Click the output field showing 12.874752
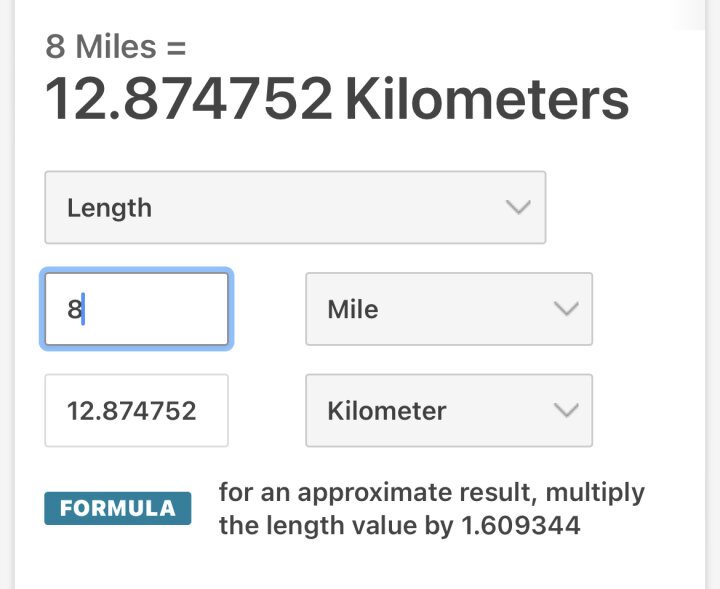Image resolution: width=720 pixels, height=589 pixels. point(136,410)
